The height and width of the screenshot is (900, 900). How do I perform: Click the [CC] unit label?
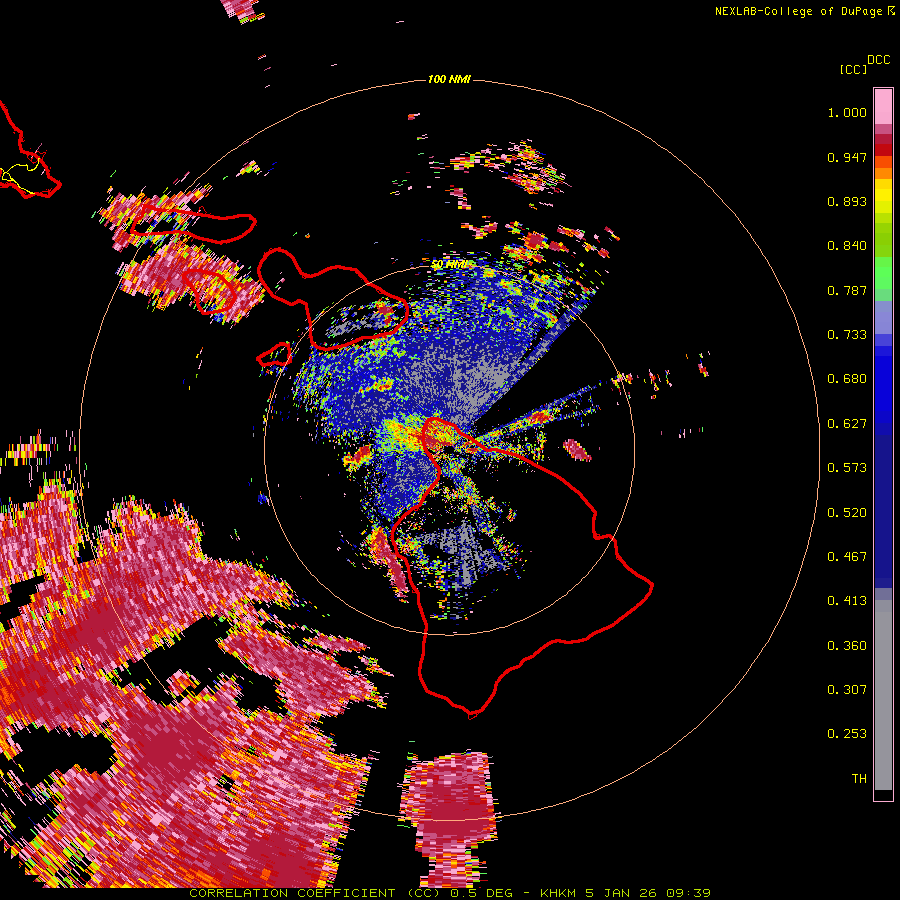coord(853,69)
